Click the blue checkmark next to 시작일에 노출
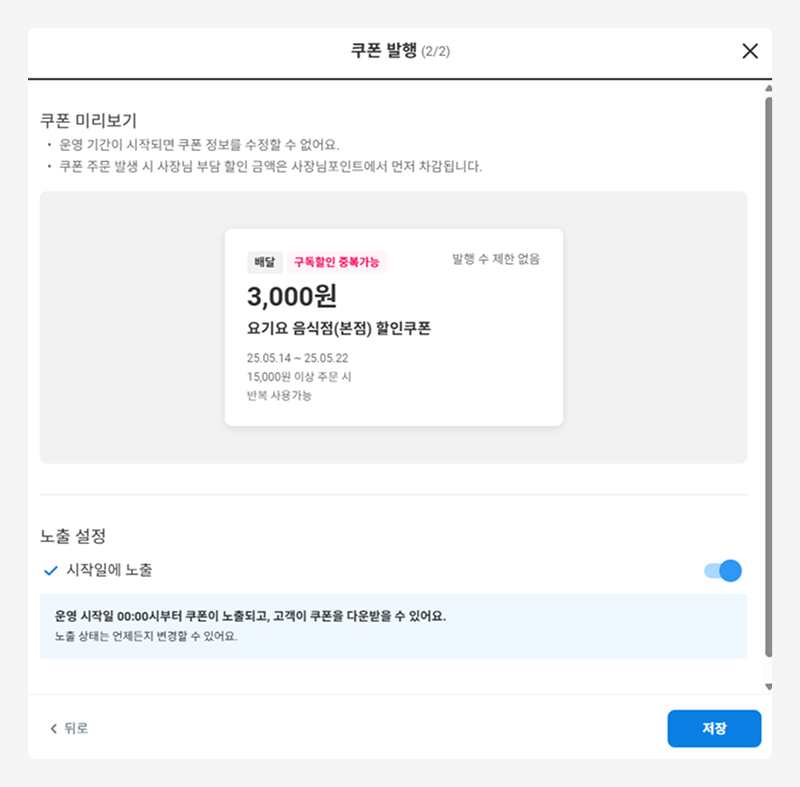800x787 pixels. (51, 570)
